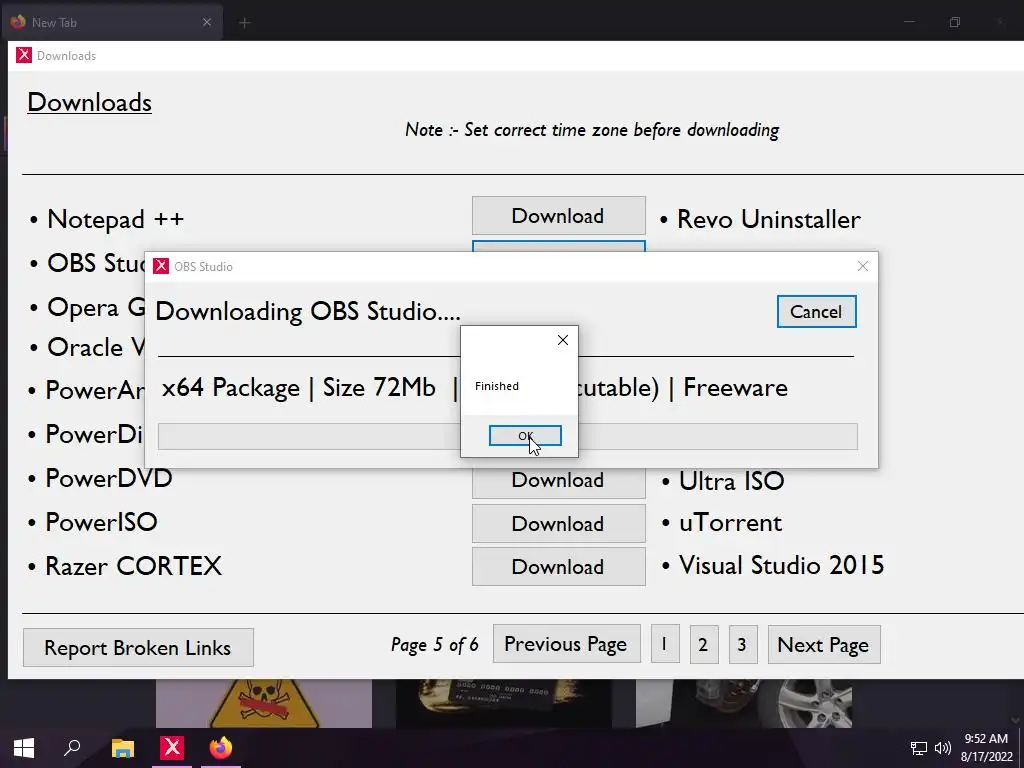Open the skull warning sign thumbnail

[264, 703]
